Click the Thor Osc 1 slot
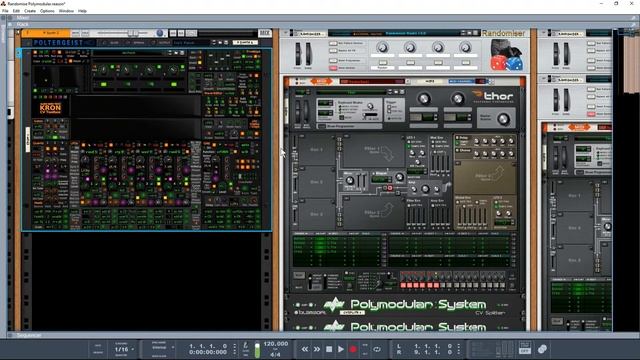Viewport: 640px width, 360px height. (317, 149)
